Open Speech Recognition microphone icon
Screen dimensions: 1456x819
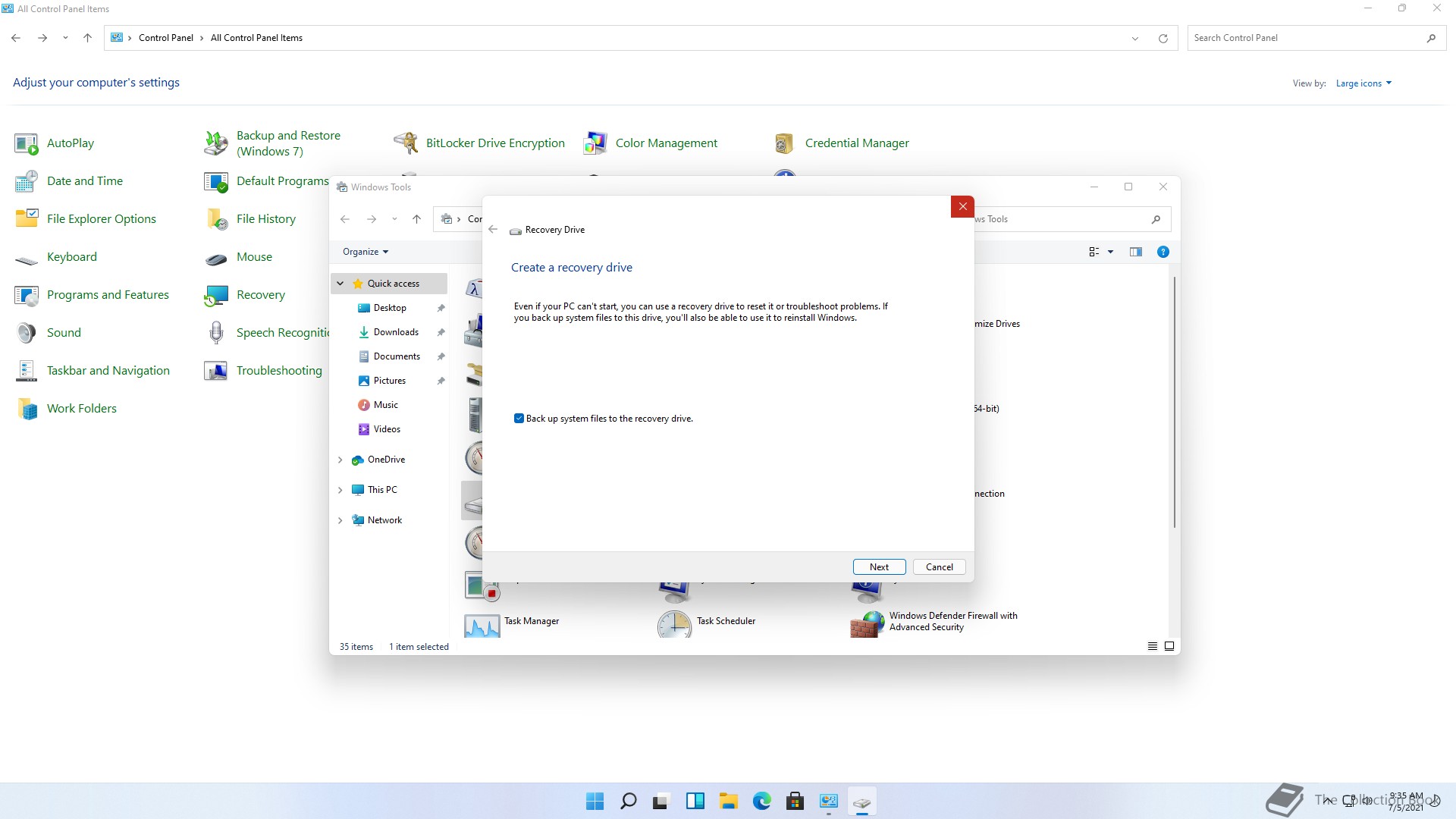tap(216, 333)
